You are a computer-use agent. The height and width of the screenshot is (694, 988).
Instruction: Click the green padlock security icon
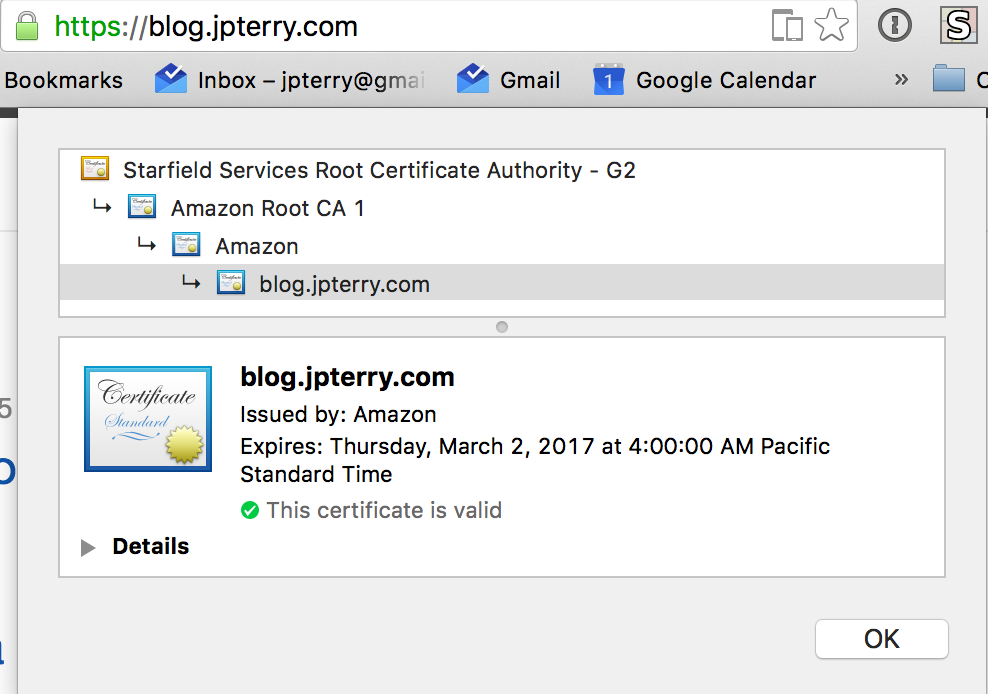coord(26,25)
